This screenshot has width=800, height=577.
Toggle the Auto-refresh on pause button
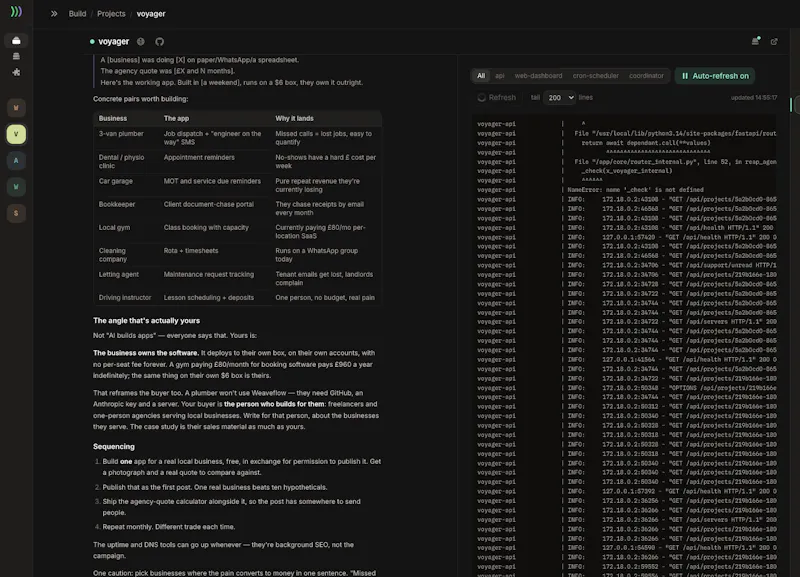pos(715,76)
